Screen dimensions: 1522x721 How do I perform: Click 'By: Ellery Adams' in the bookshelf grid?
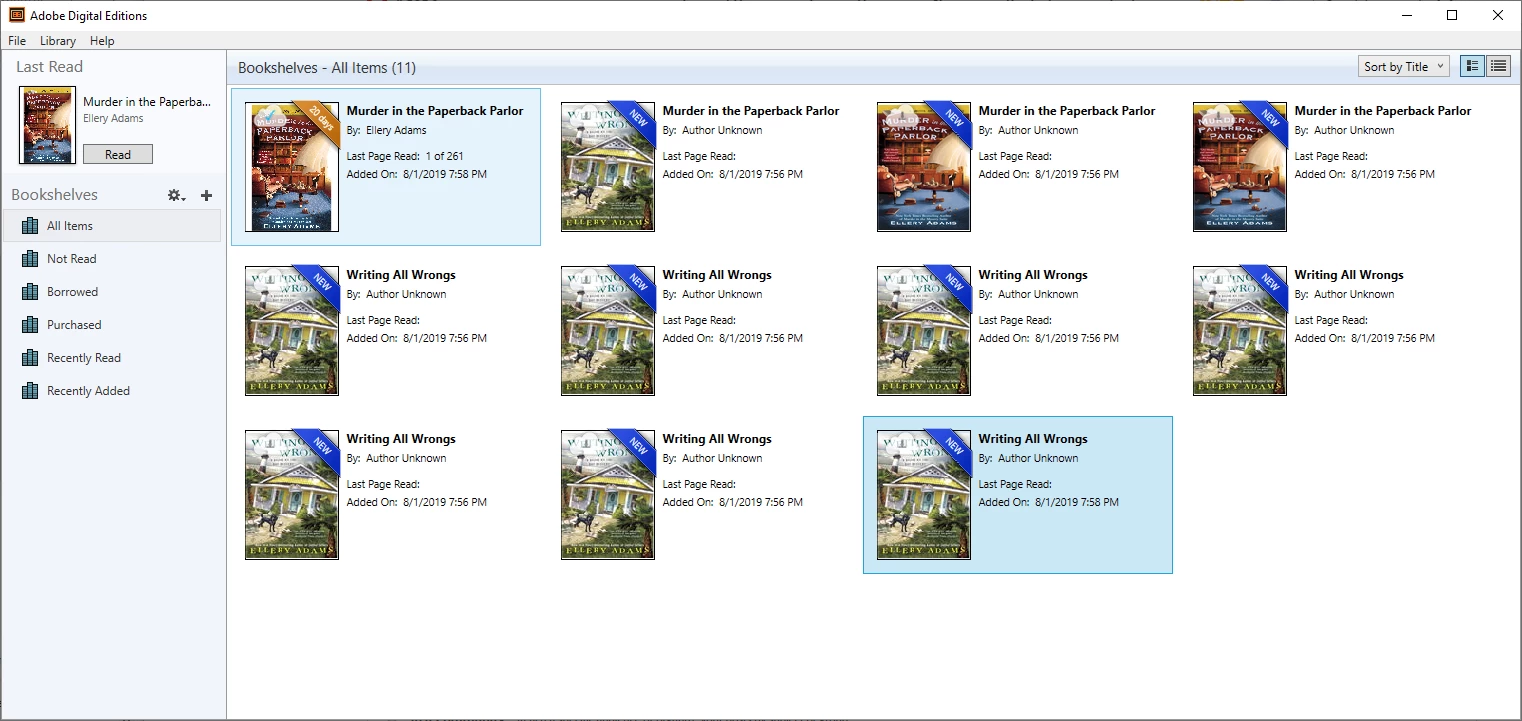[386, 130]
